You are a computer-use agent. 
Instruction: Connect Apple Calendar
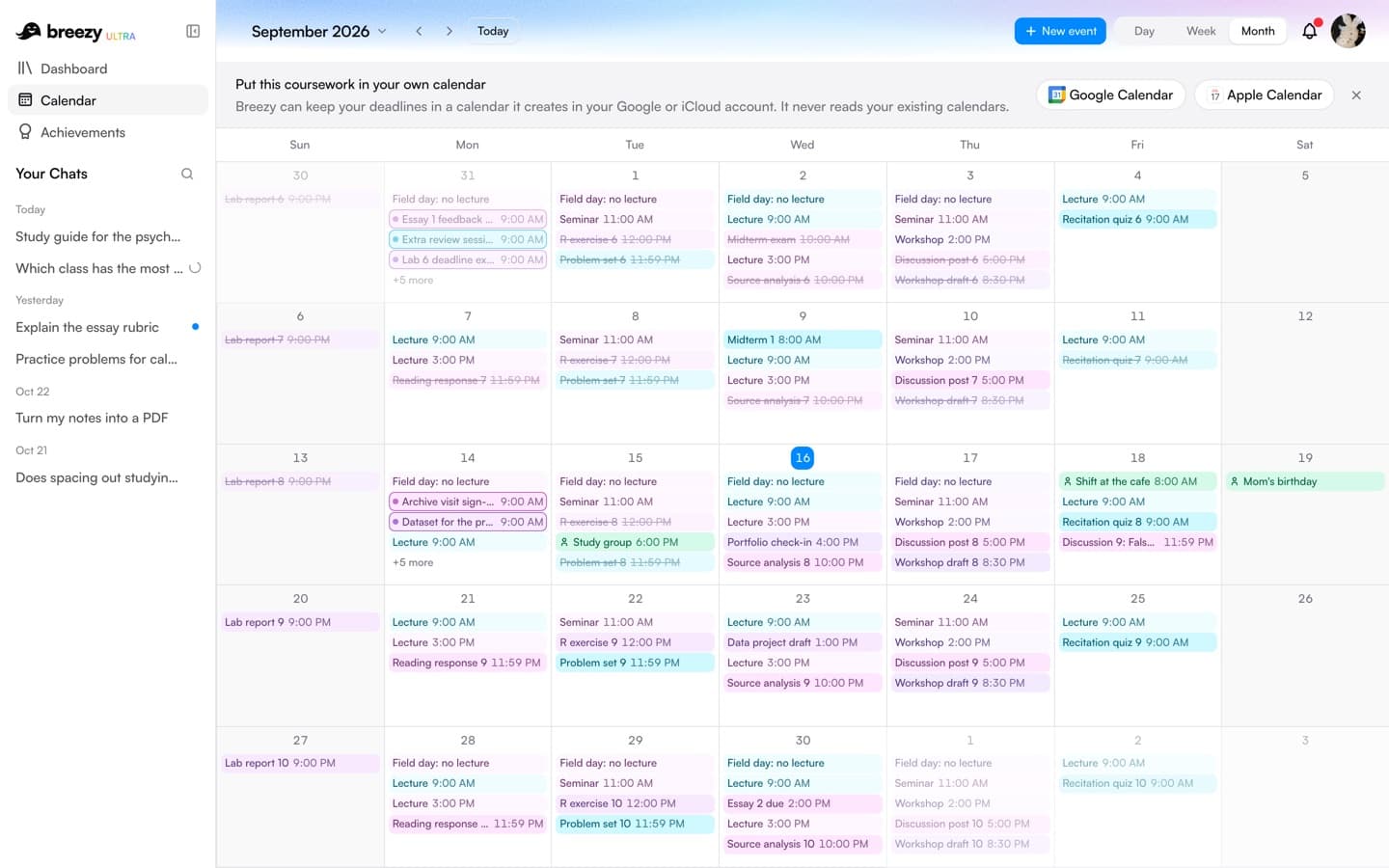pyautogui.click(x=1265, y=95)
